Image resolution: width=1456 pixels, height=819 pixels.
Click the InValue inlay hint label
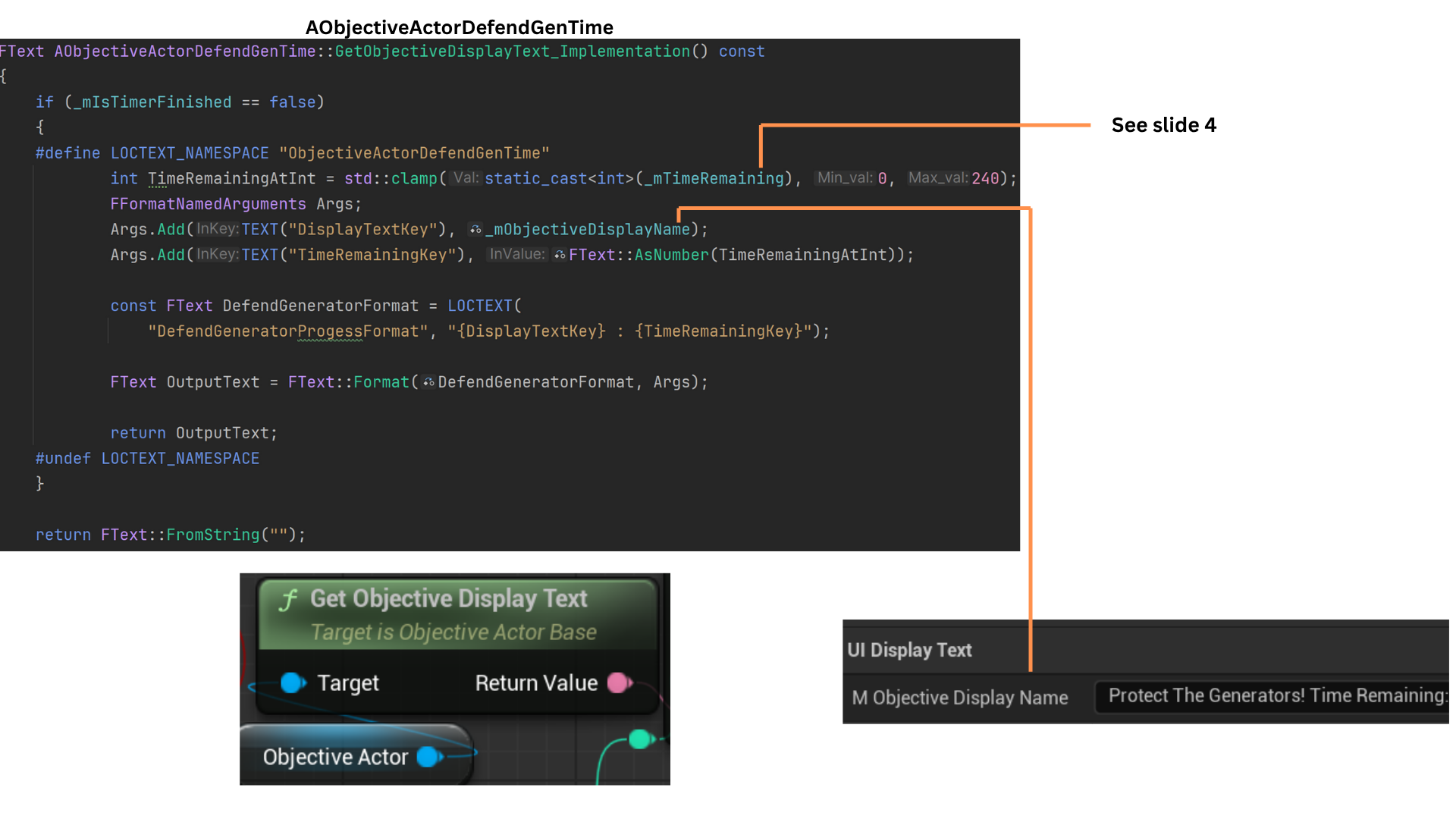(516, 255)
